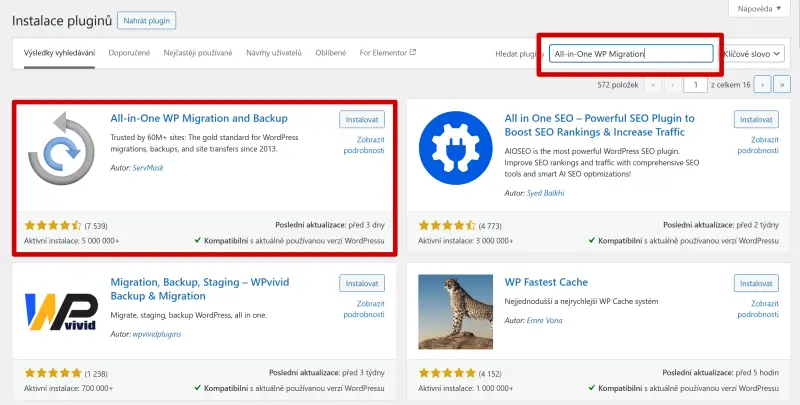The image size is (800, 405).
Task: Click the All in One SEO gear icon
Action: pyautogui.click(x=456, y=148)
